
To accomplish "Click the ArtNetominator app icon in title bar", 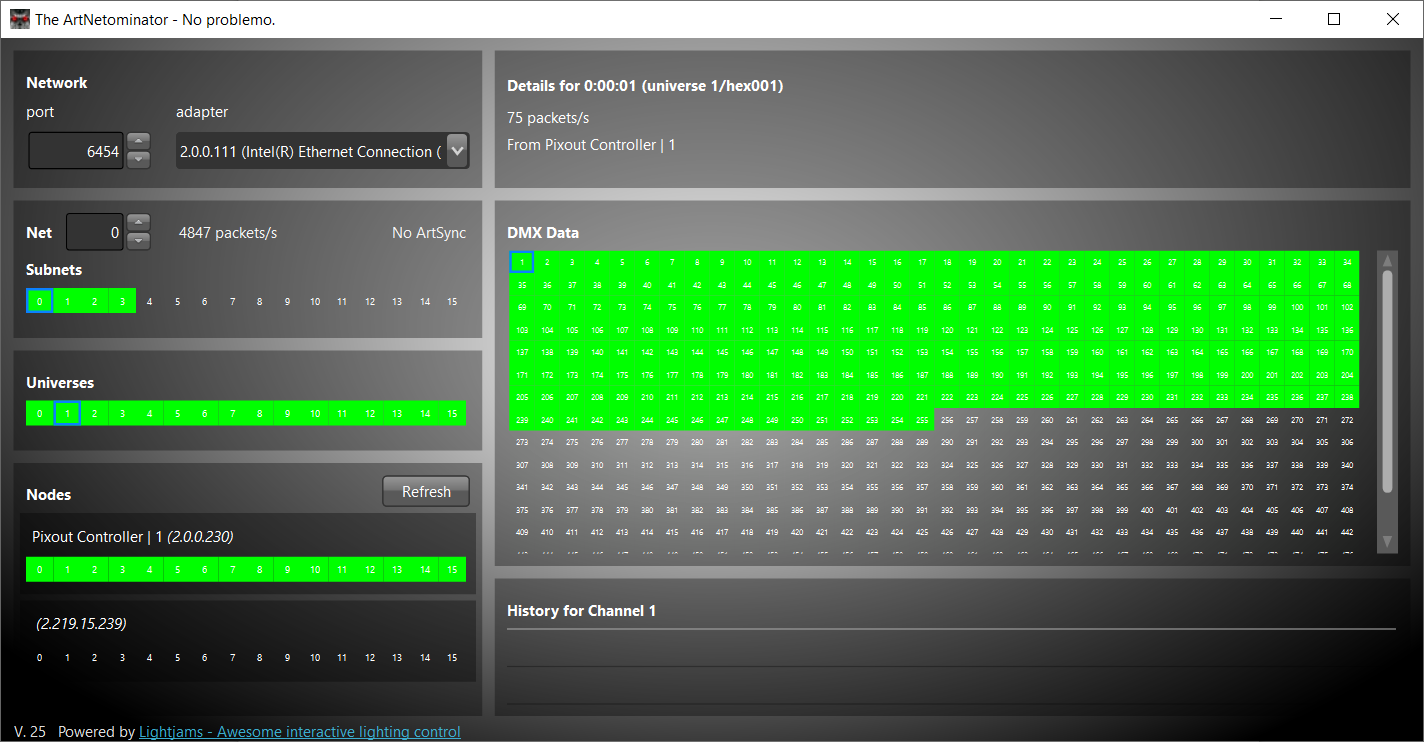I will (x=20, y=19).
